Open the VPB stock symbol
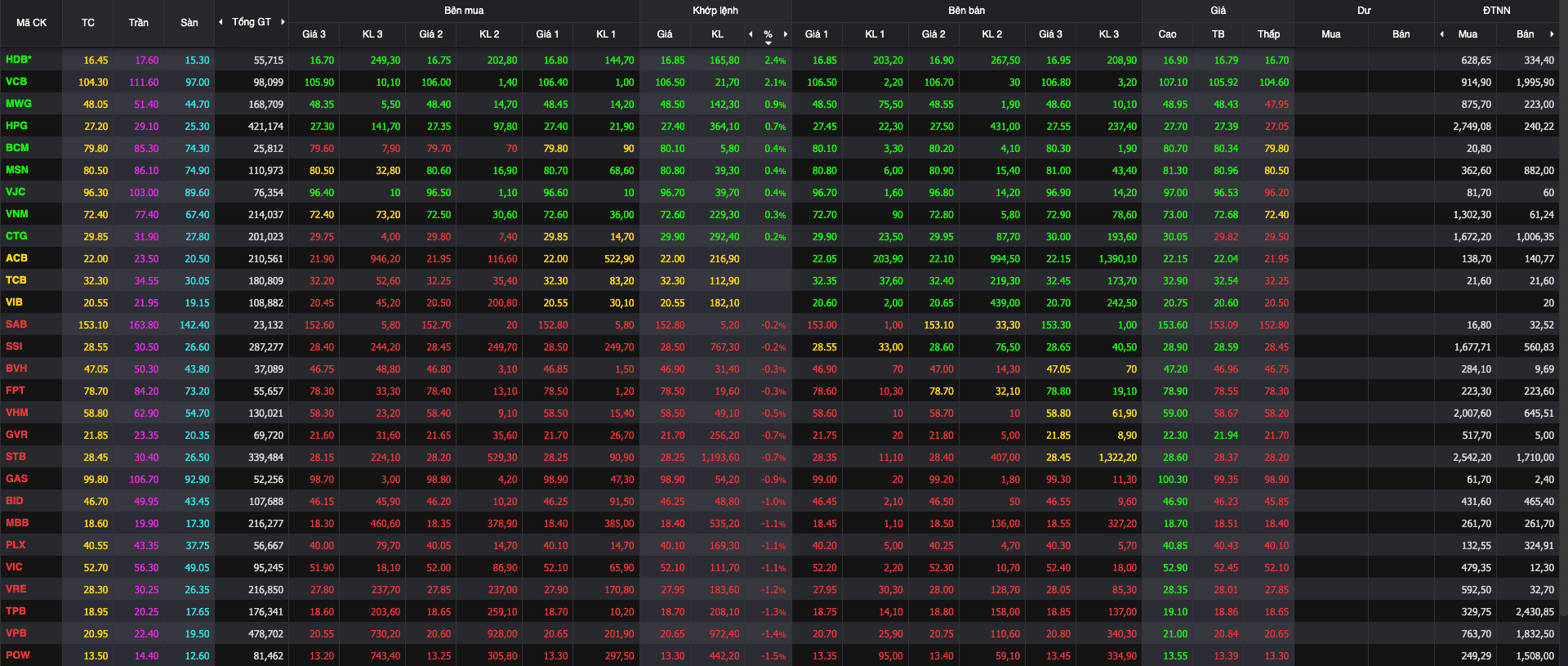This screenshot has height=666, width=1568. coord(16,633)
